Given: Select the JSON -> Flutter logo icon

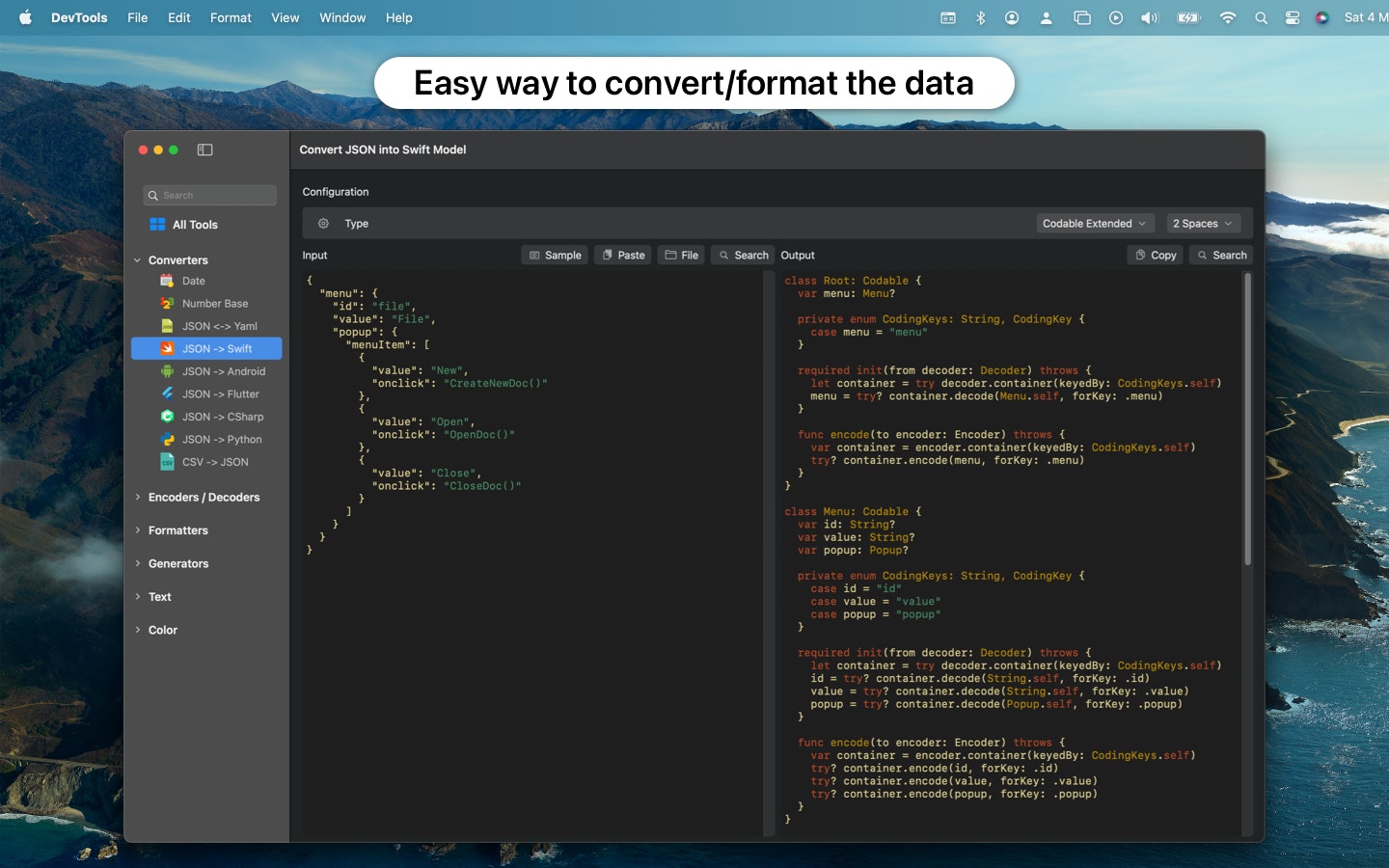Looking at the screenshot, I should pyautogui.click(x=167, y=393).
